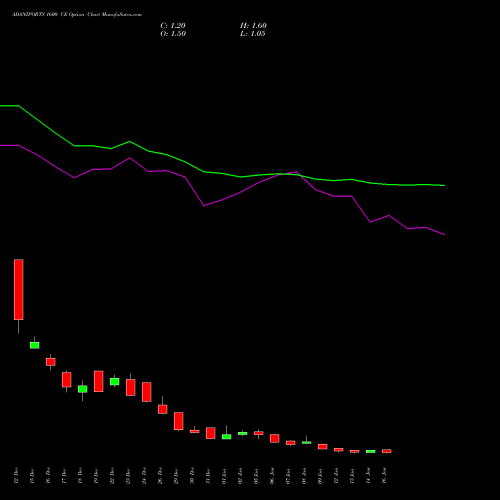Click the 24 Dec date label
The width and height of the screenshot is (500, 500).
(144, 475)
